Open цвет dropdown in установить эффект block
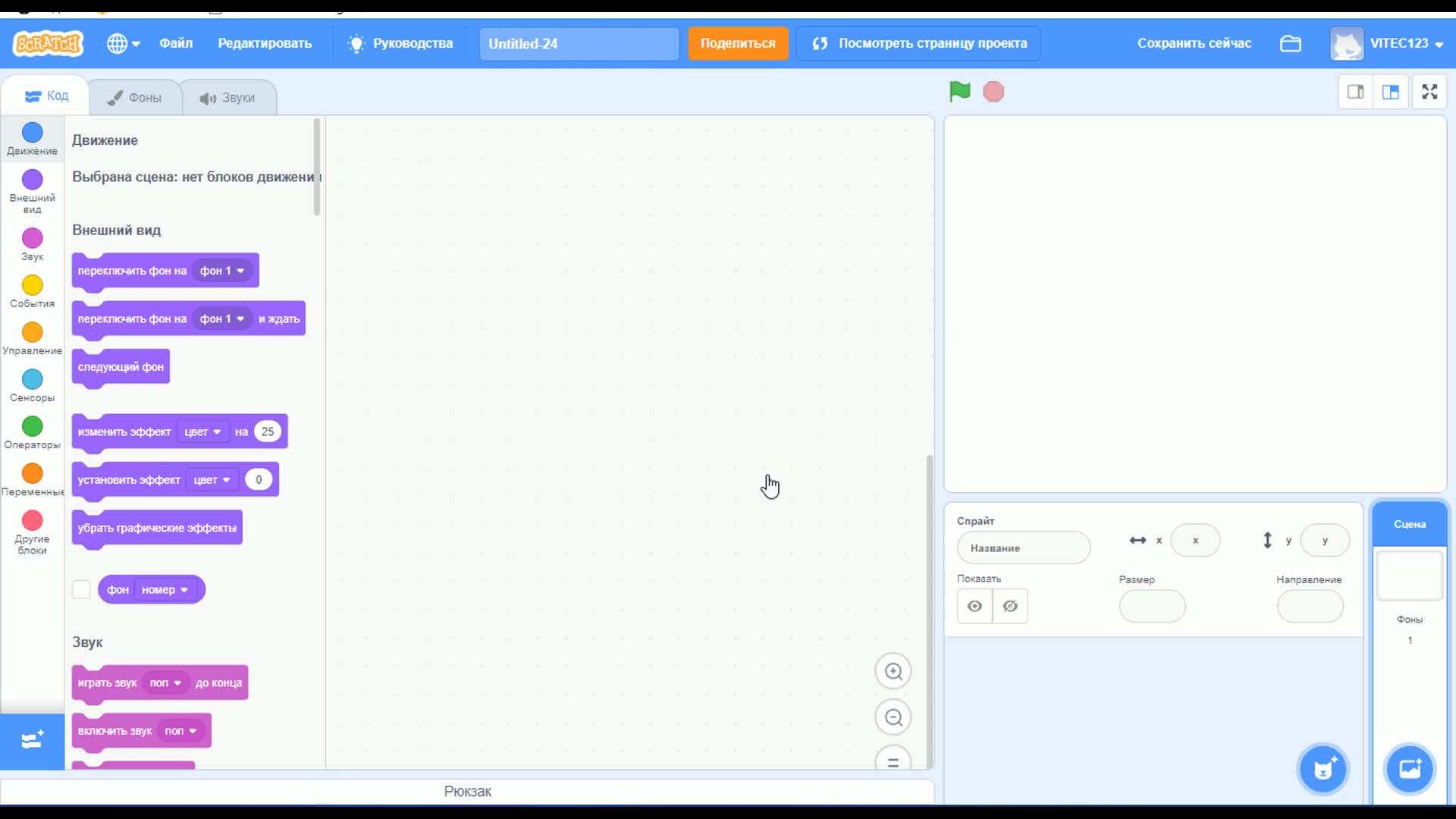The width and height of the screenshot is (1456, 819). 212,479
